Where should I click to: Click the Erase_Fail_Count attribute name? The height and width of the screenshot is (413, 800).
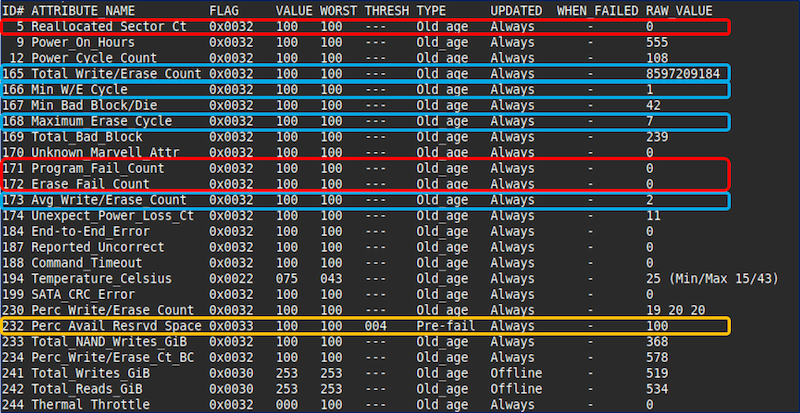91,185
